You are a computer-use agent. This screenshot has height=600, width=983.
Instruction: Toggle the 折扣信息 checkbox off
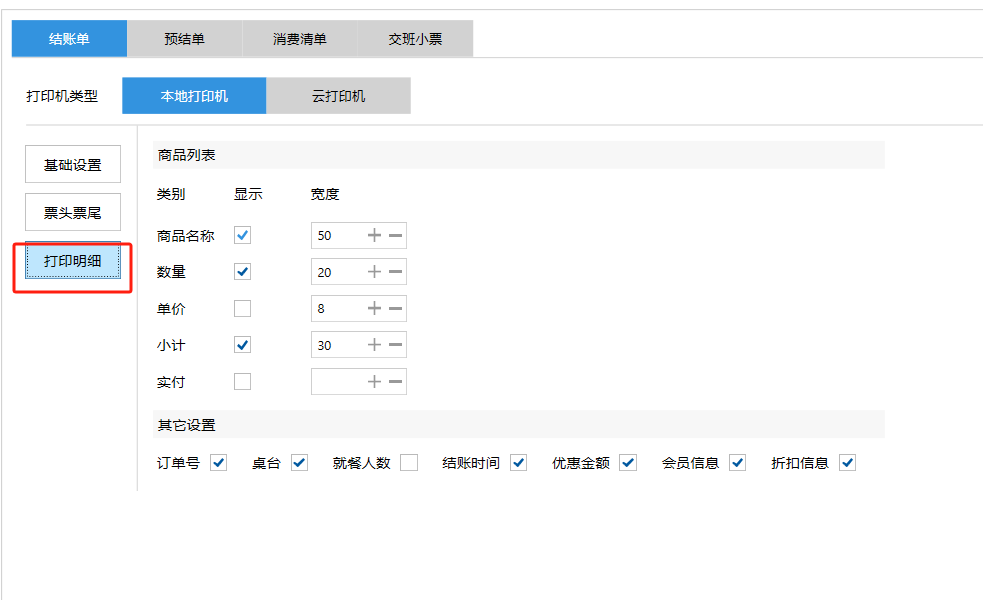pos(848,463)
